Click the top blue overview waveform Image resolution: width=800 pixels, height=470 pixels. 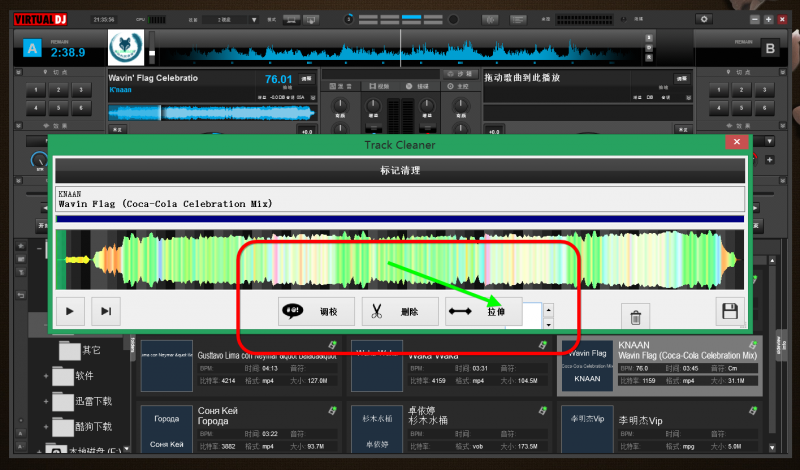401,53
